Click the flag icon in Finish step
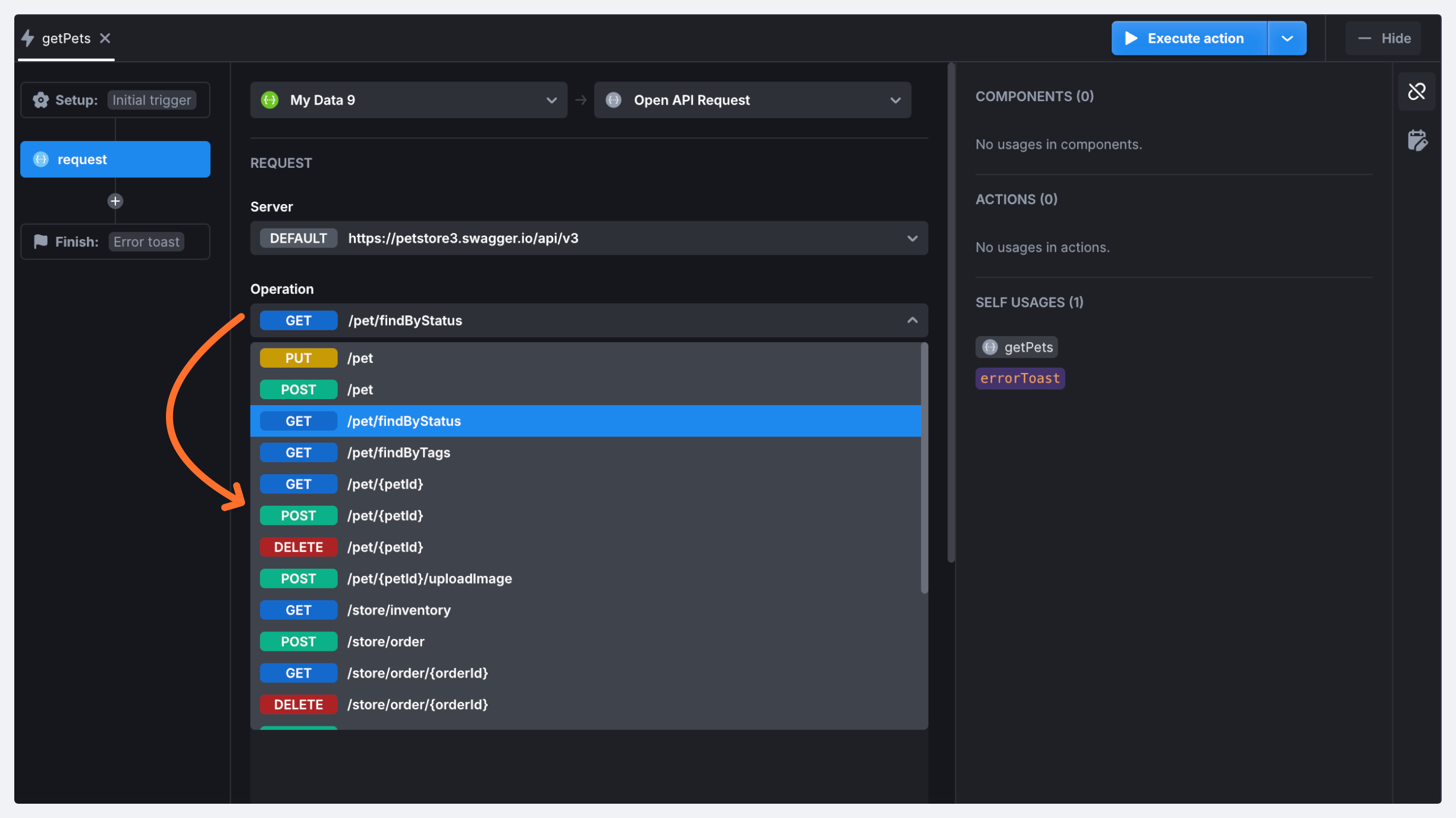Screen dimensions: 1456x818 click(40, 242)
